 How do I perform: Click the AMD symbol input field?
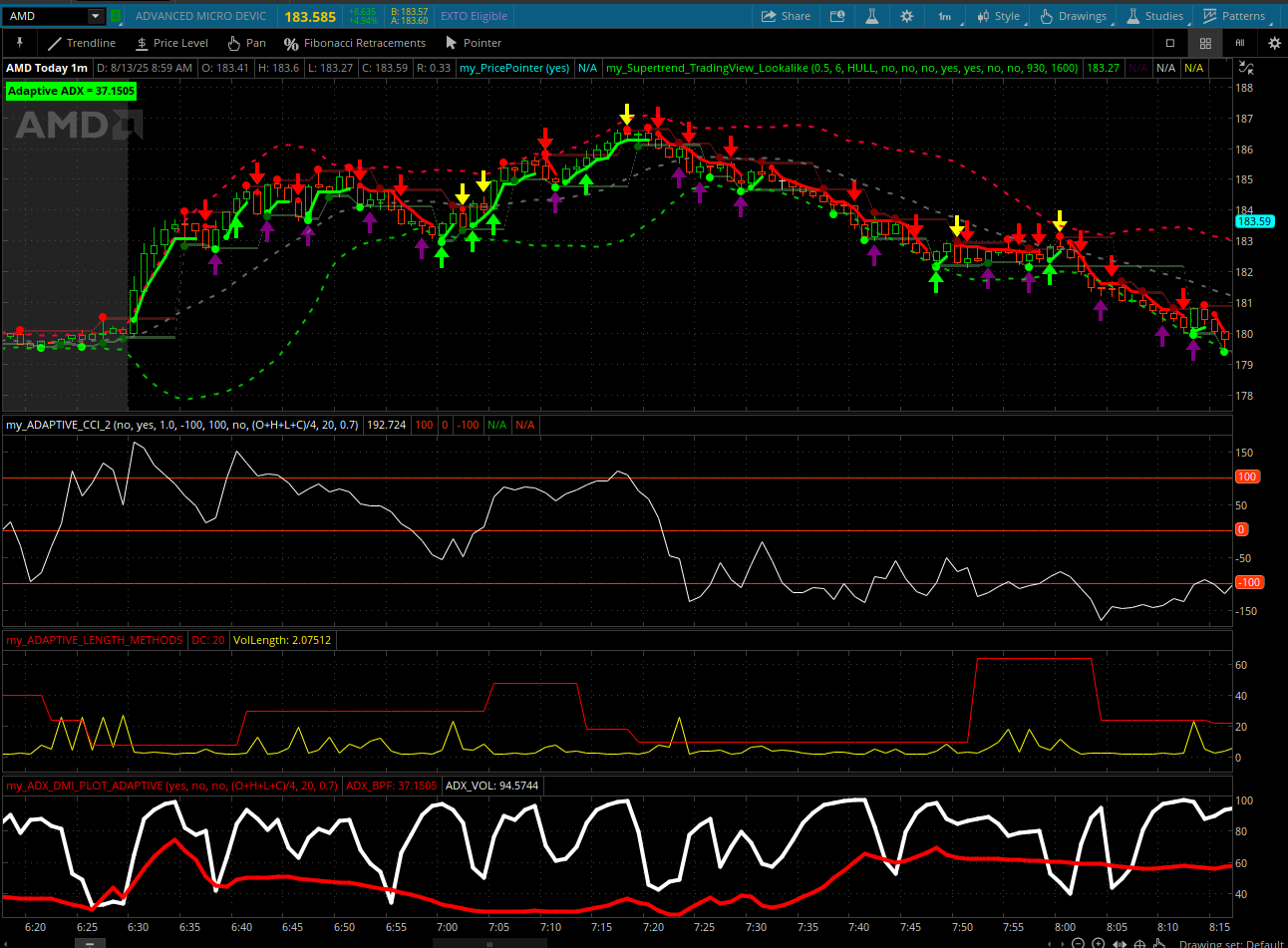click(45, 16)
